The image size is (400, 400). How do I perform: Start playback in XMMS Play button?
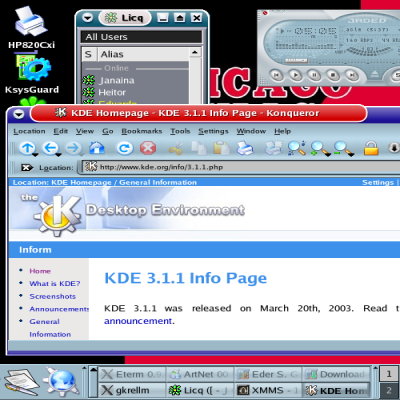click(295, 75)
